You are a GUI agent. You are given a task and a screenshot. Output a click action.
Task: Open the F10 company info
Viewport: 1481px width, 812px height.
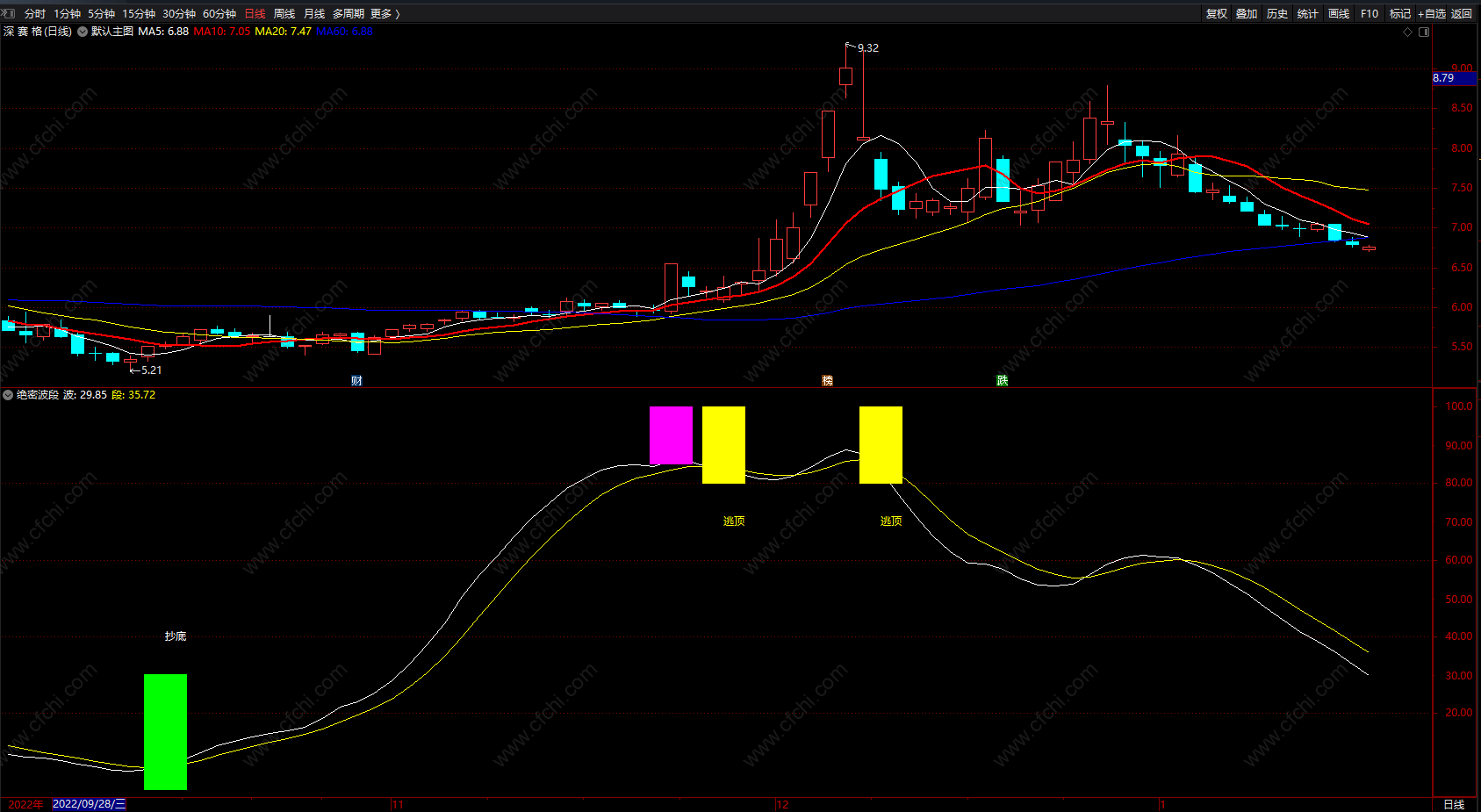click(1370, 13)
